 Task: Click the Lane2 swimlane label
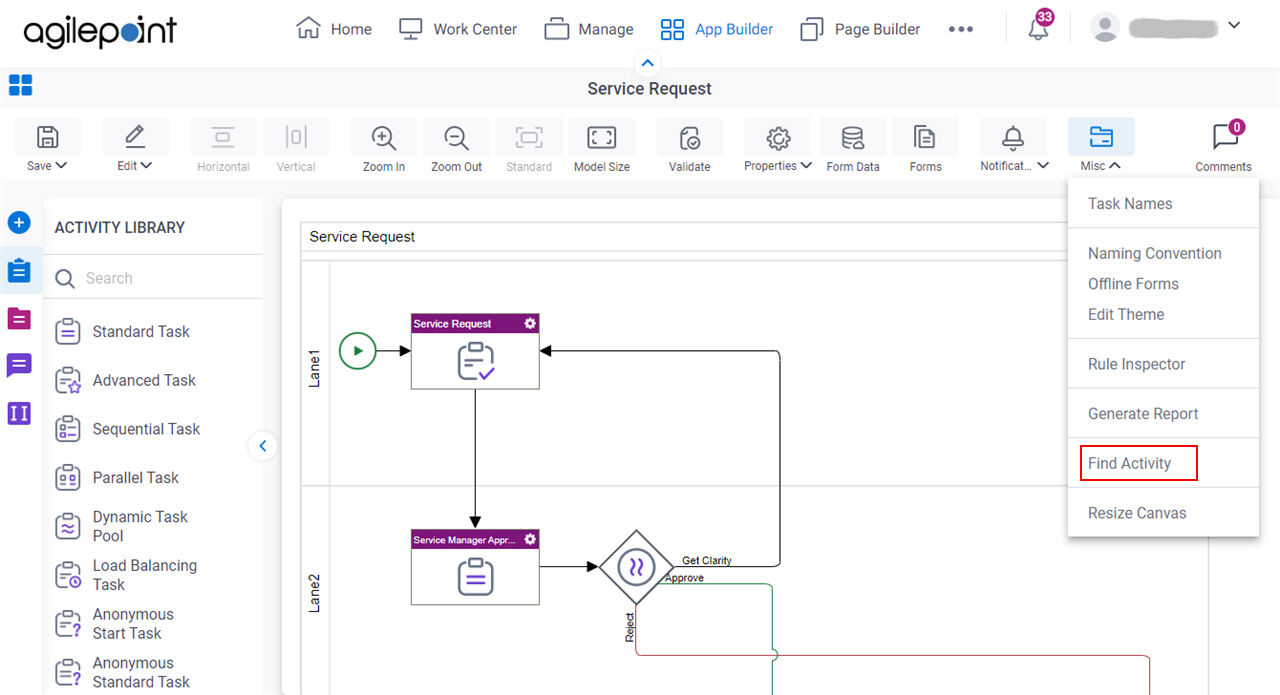(315, 592)
